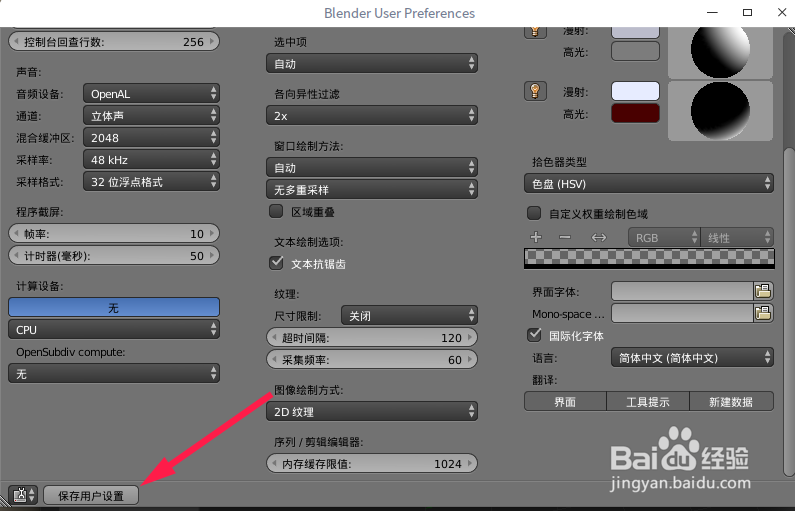Click lower light direction sphere preview
Viewport: 795px width, 511px height.
coord(720,111)
